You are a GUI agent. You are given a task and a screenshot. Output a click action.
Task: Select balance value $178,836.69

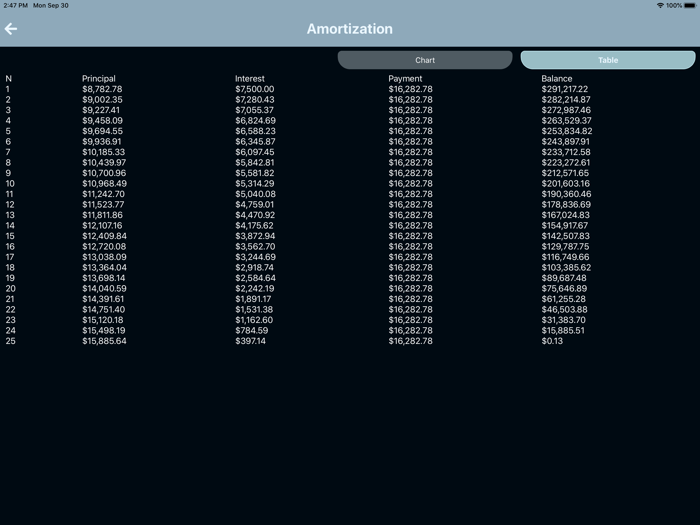coord(566,204)
